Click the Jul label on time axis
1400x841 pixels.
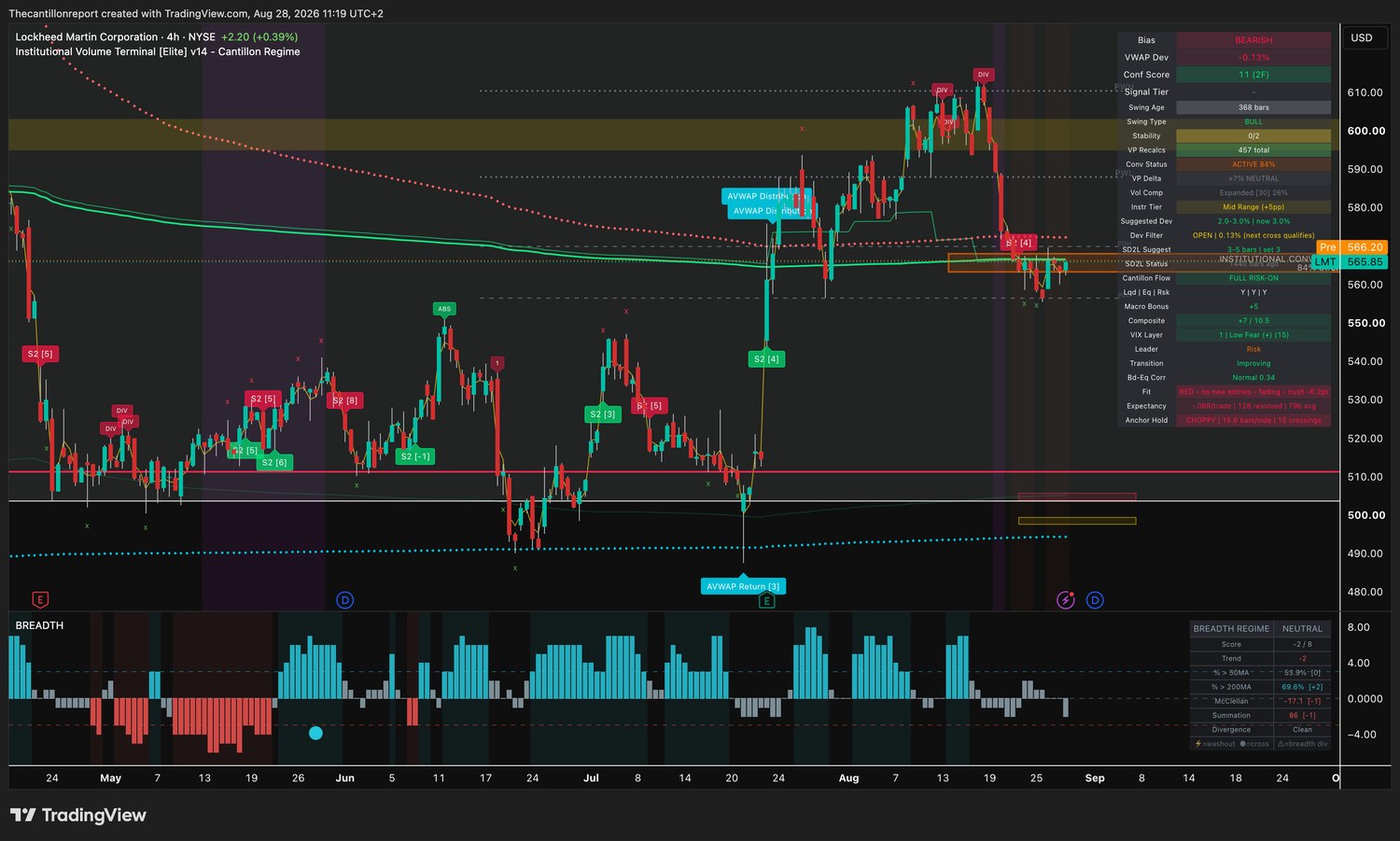591,778
